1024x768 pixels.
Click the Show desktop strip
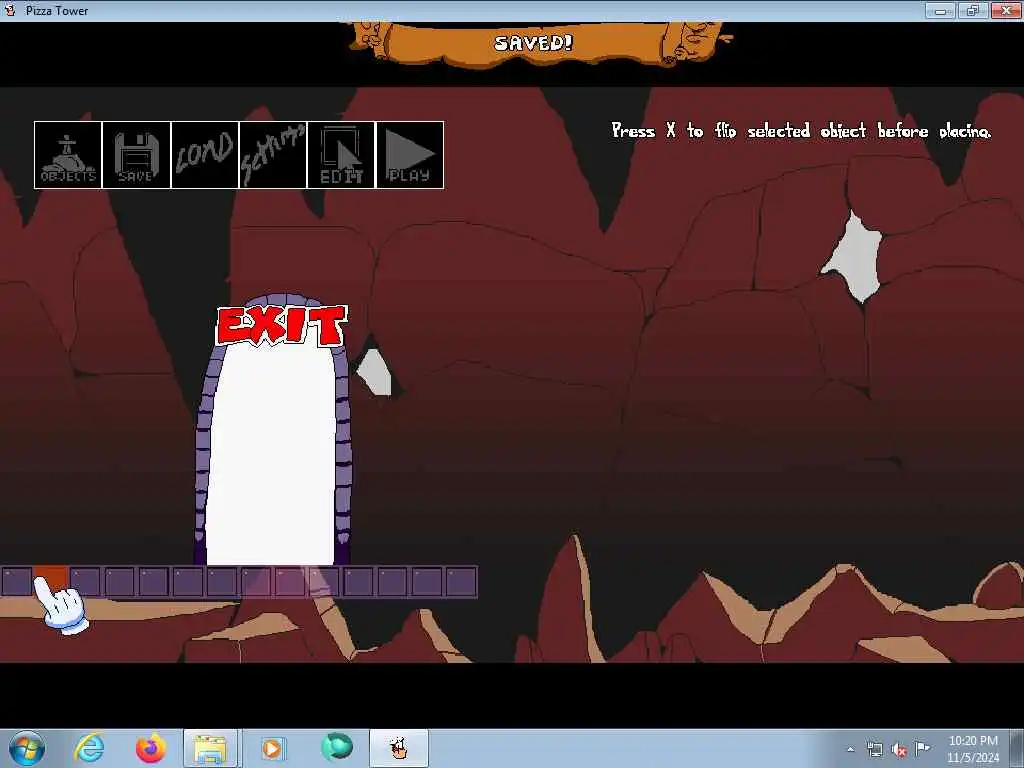1019,748
